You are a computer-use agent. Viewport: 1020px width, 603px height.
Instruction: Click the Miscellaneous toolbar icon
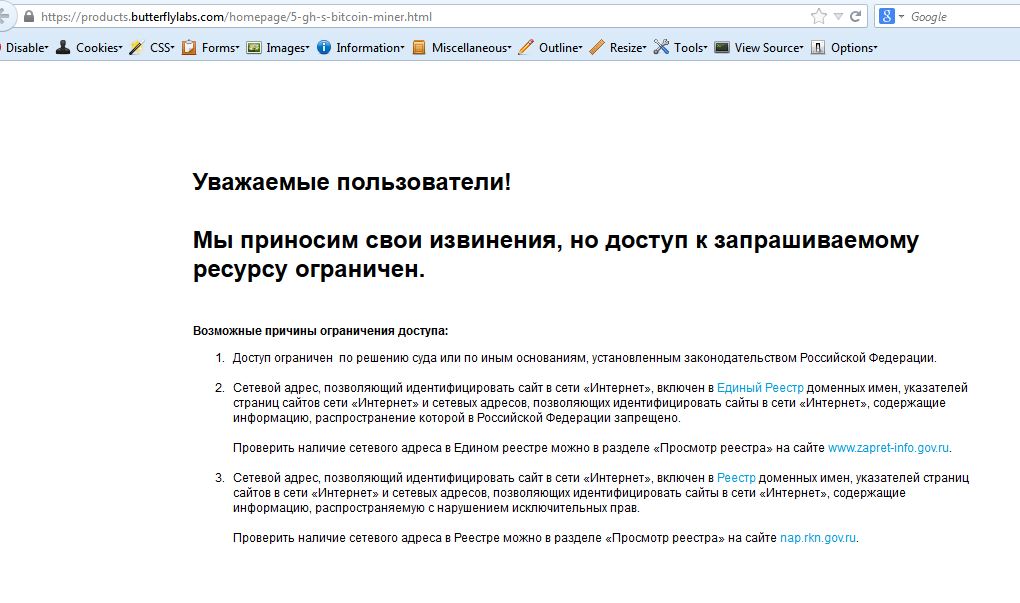[x=419, y=47]
